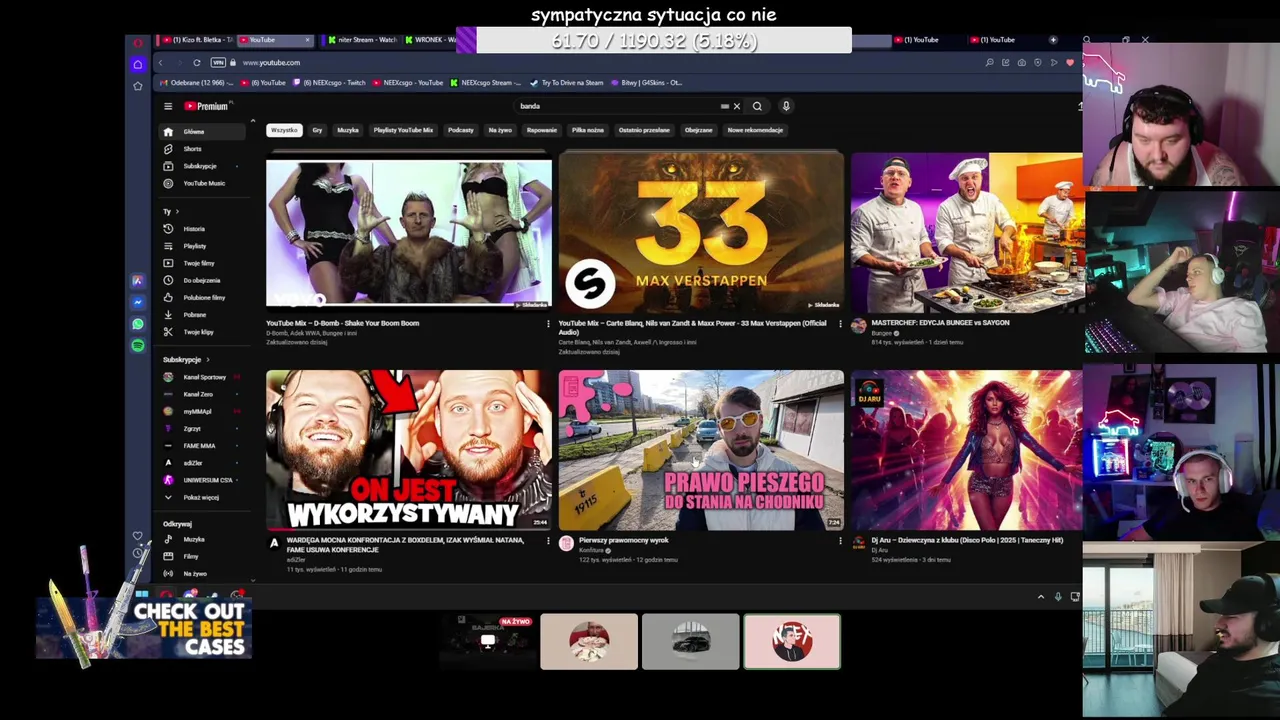Viewport: 1280px width, 720px height.
Task: Open the Try To Drive na Steam bookmark
Action: [x=567, y=83]
